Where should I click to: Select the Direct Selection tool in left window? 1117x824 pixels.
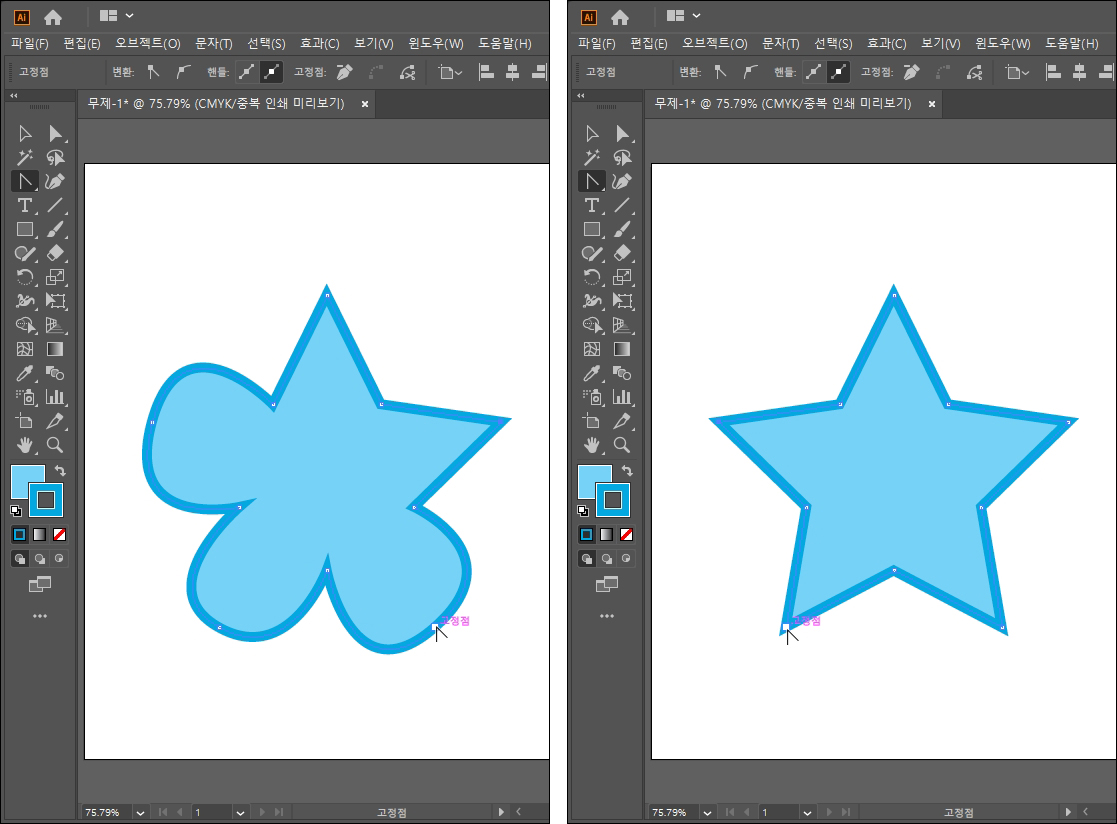coord(55,133)
